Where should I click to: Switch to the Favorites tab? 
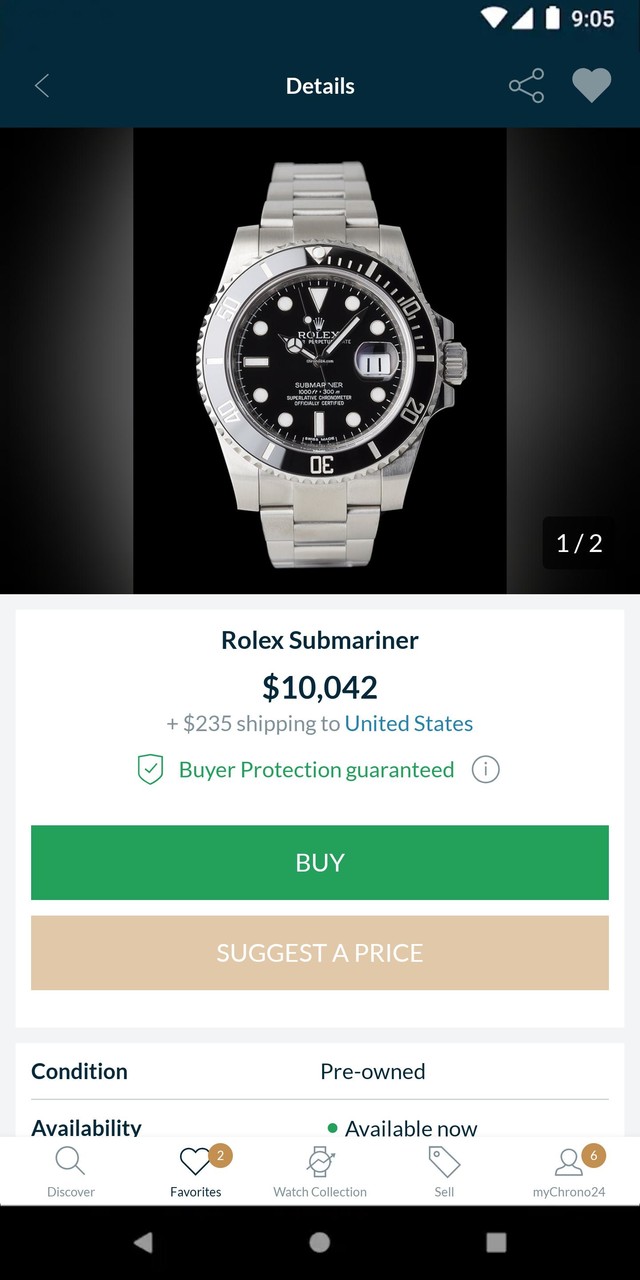click(196, 1171)
